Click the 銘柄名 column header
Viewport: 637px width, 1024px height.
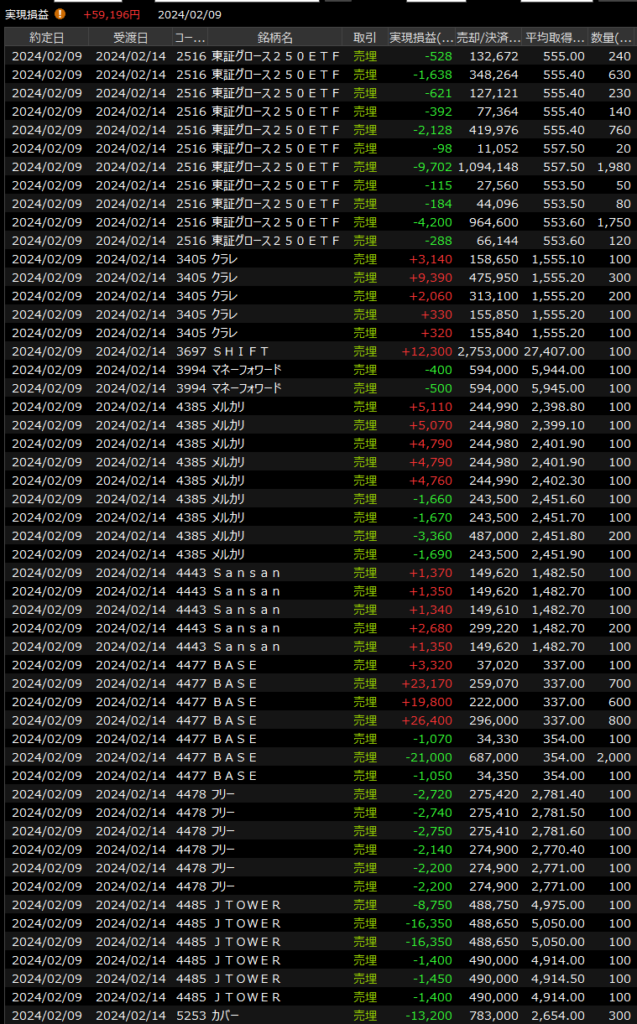point(276,37)
